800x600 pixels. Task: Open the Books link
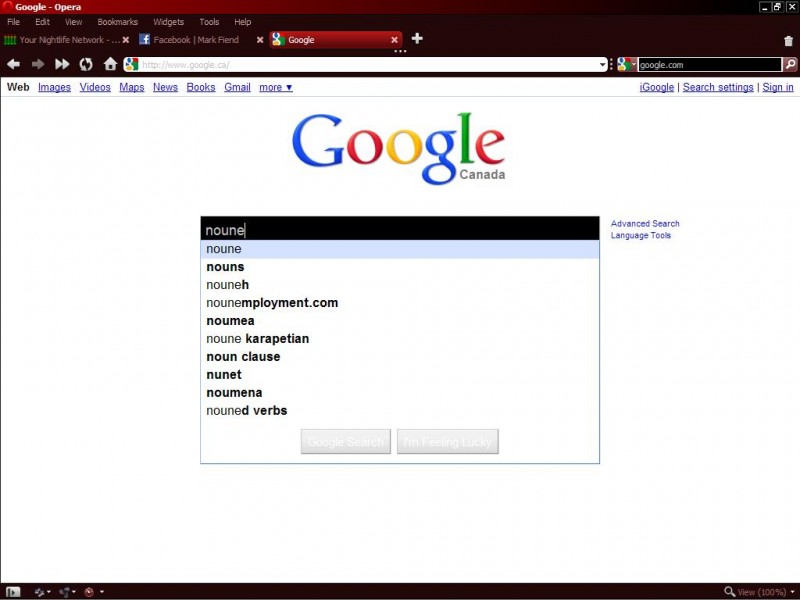point(201,87)
